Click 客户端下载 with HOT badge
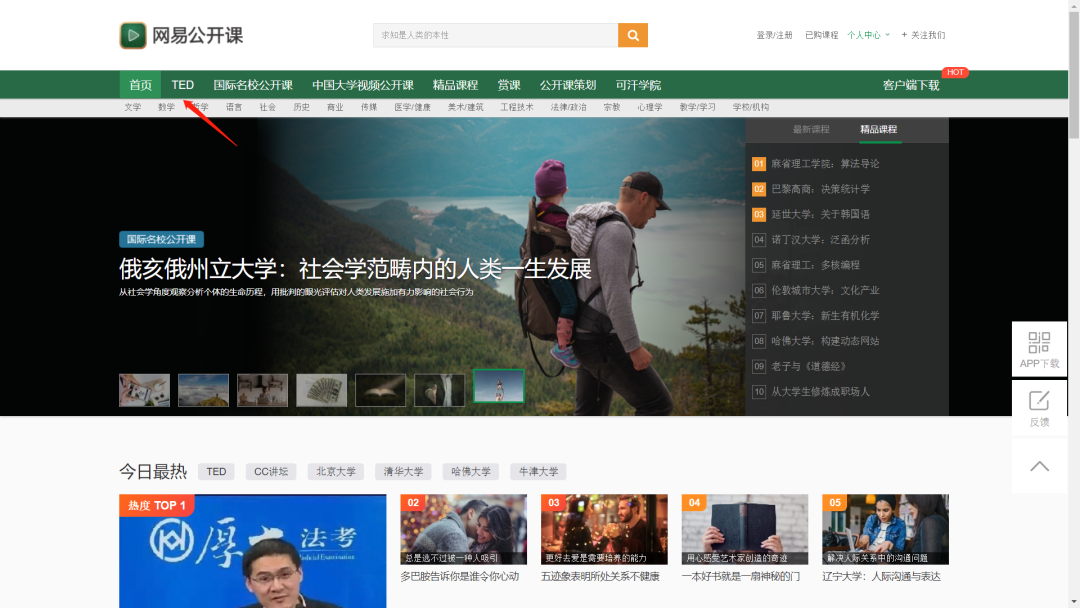Viewport: 1080px width, 608px height. point(911,85)
